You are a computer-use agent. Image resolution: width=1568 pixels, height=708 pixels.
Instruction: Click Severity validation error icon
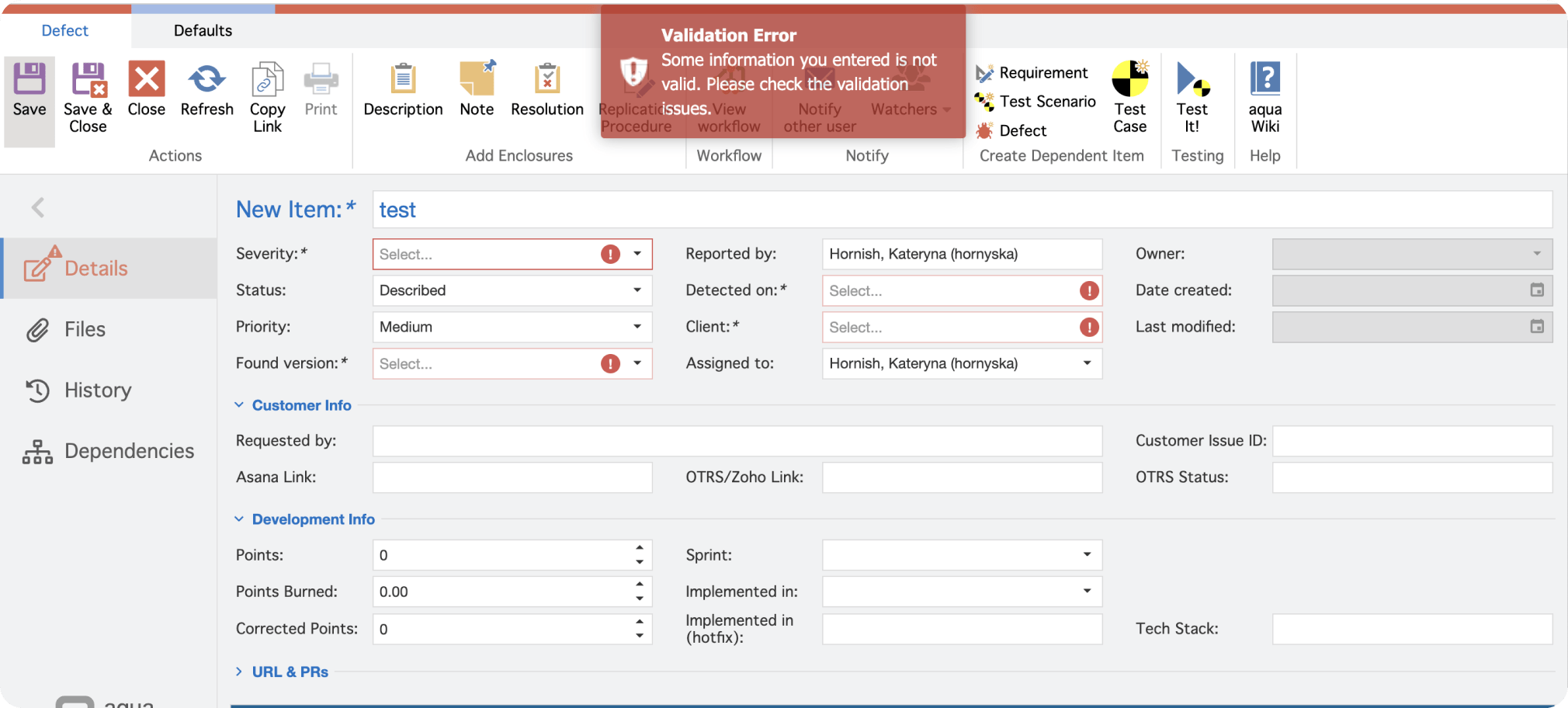[x=611, y=255]
